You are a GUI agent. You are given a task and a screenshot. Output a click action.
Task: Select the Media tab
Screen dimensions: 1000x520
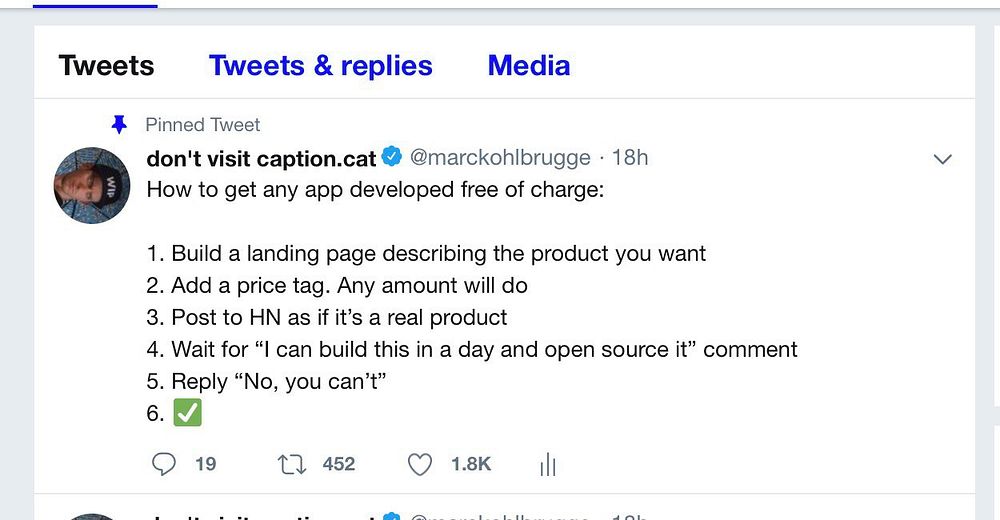[528, 66]
